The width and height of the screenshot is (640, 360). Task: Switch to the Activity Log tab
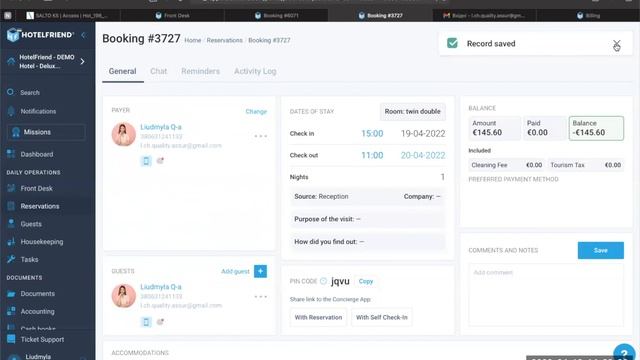click(x=255, y=71)
